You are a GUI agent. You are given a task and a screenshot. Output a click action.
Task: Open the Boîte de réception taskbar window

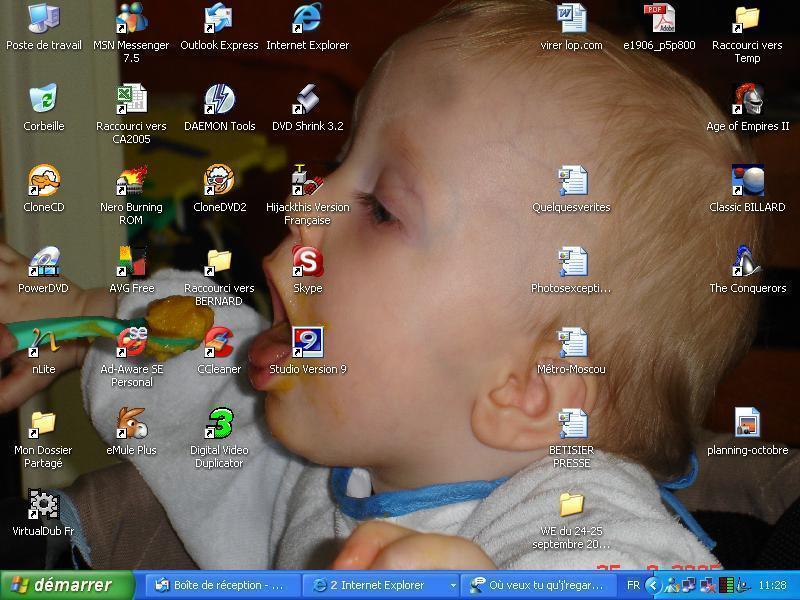[220, 585]
